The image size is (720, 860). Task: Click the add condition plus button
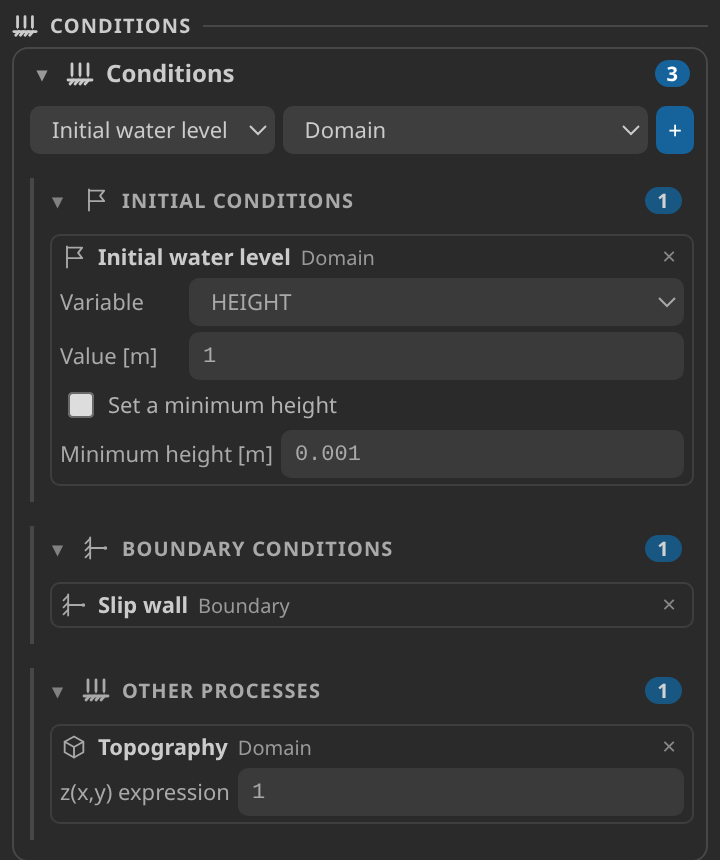click(x=674, y=130)
